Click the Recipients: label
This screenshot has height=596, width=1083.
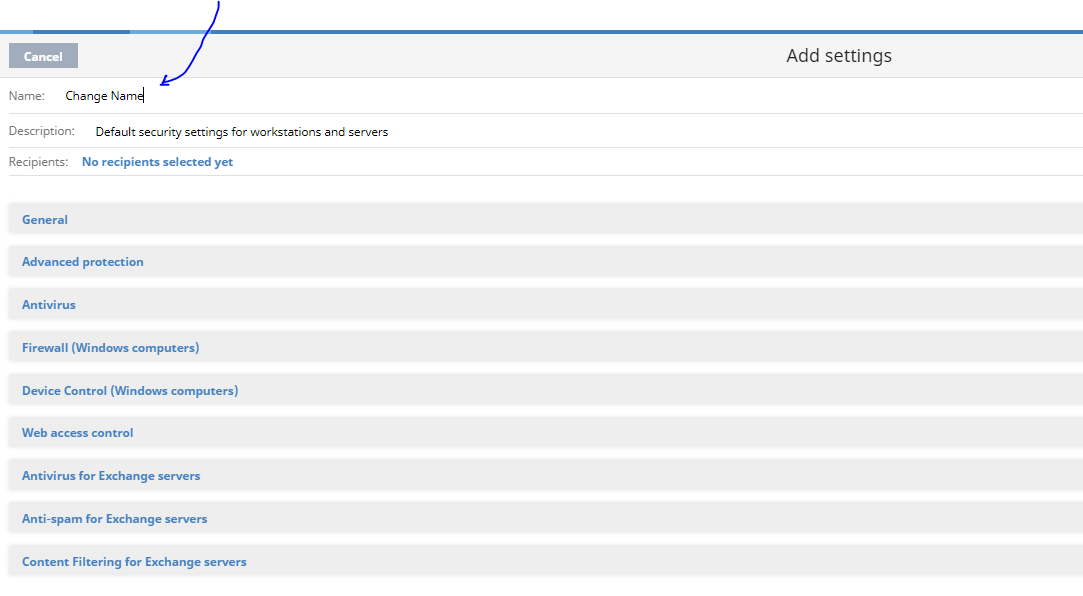(38, 162)
